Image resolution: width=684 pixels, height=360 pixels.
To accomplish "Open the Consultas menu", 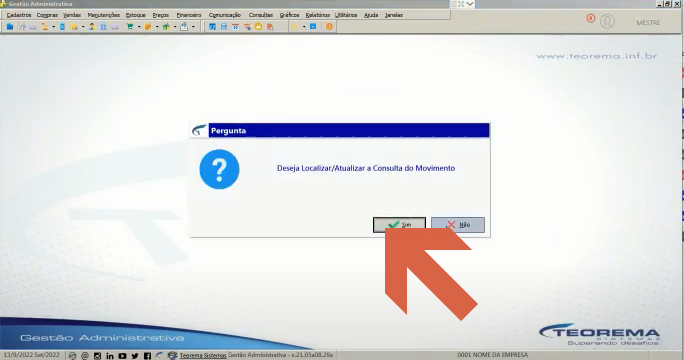I will click(x=260, y=15).
